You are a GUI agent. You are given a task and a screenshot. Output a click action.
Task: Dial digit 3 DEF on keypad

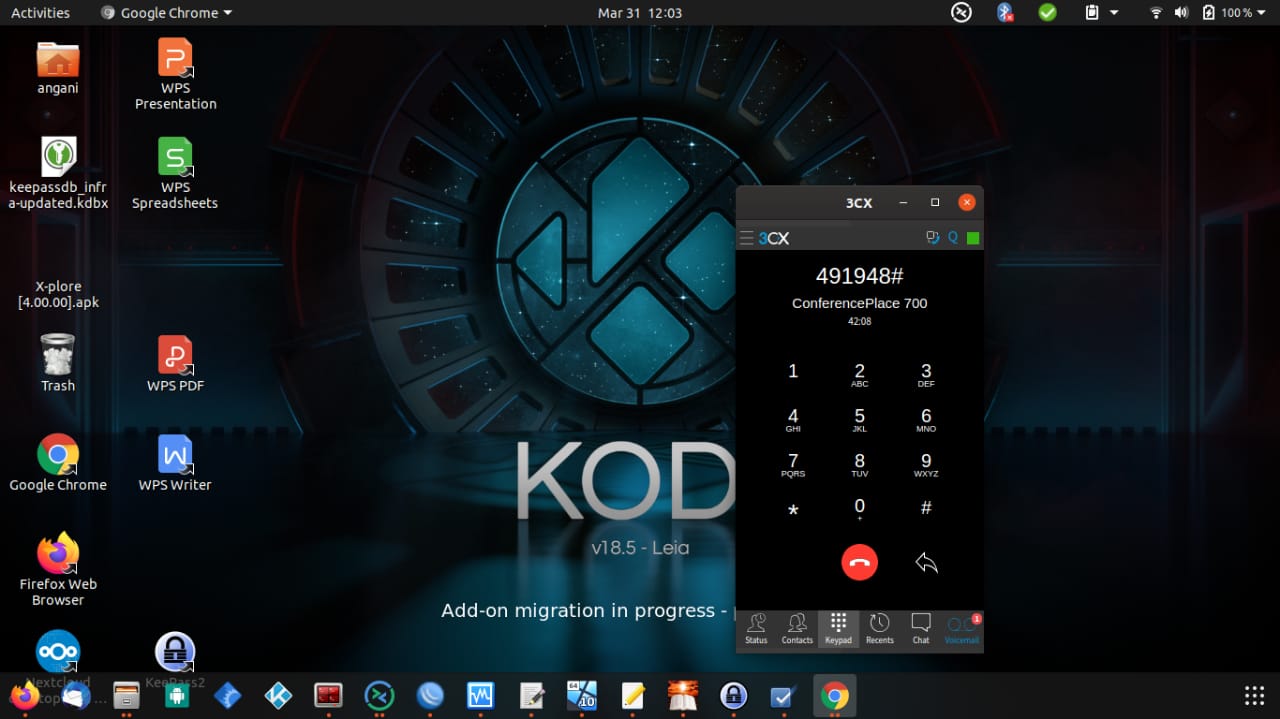926,375
